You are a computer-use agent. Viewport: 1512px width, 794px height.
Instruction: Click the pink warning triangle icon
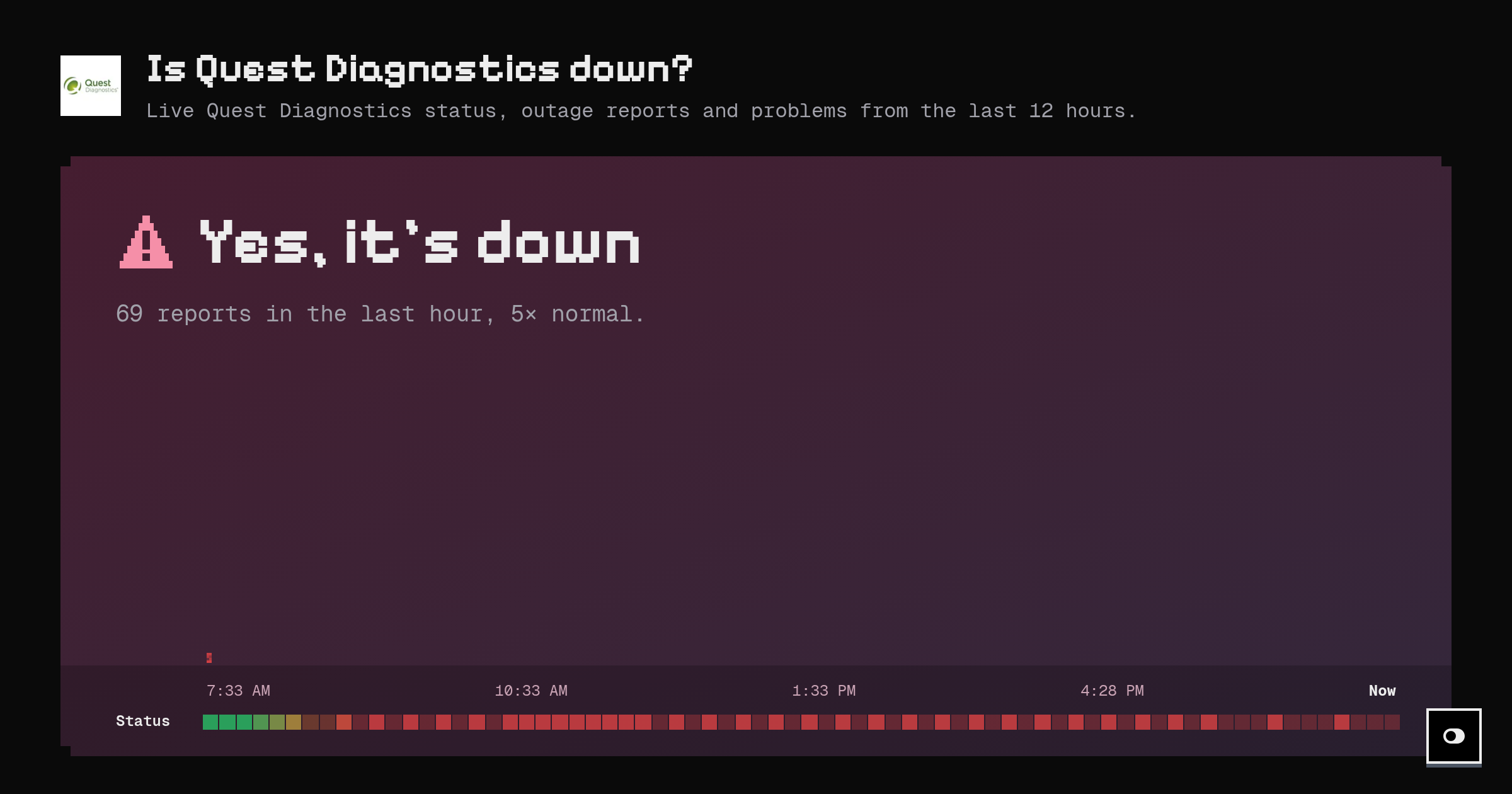(146, 242)
